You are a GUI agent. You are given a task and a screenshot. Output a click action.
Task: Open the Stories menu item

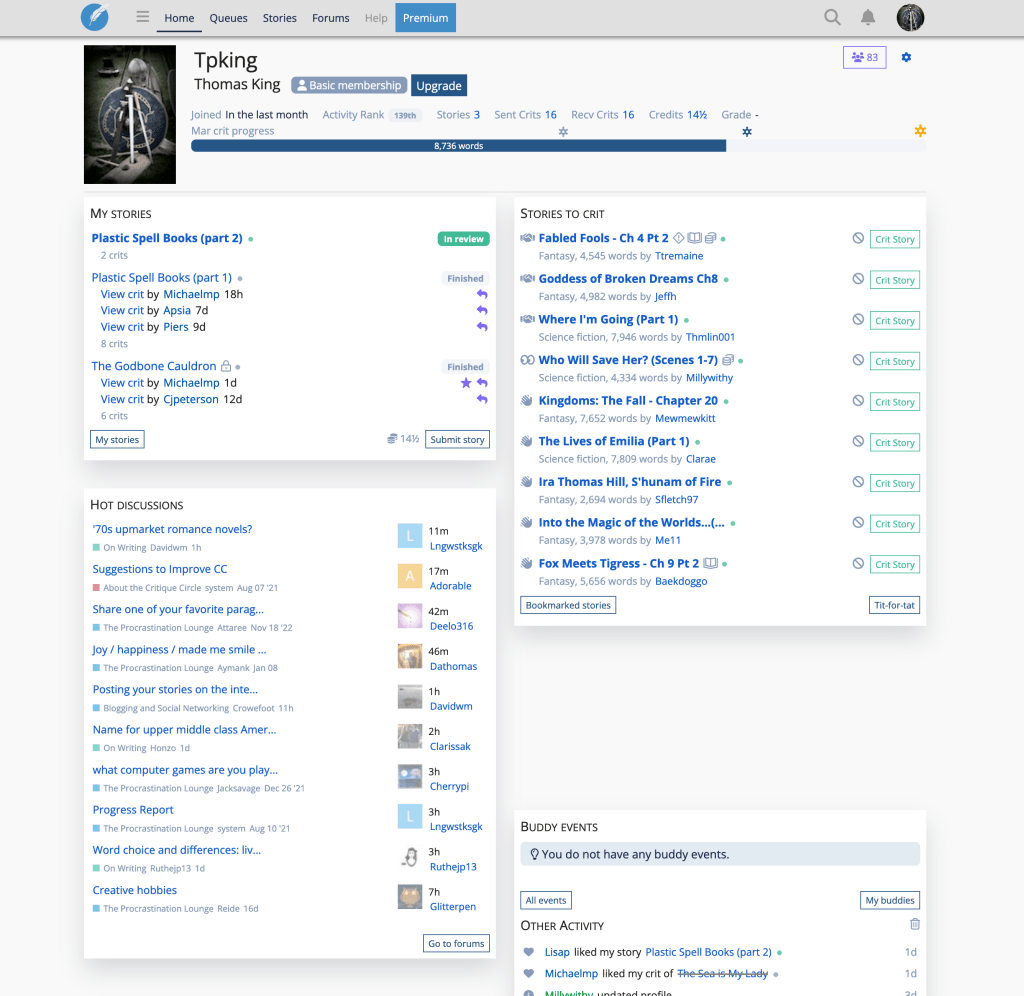pos(279,18)
